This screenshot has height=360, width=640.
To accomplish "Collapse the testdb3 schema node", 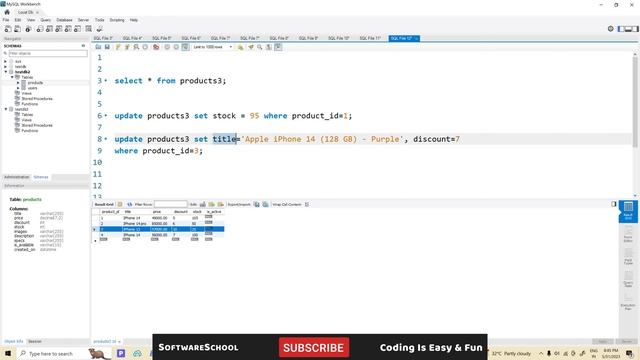I will tap(5, 109).
